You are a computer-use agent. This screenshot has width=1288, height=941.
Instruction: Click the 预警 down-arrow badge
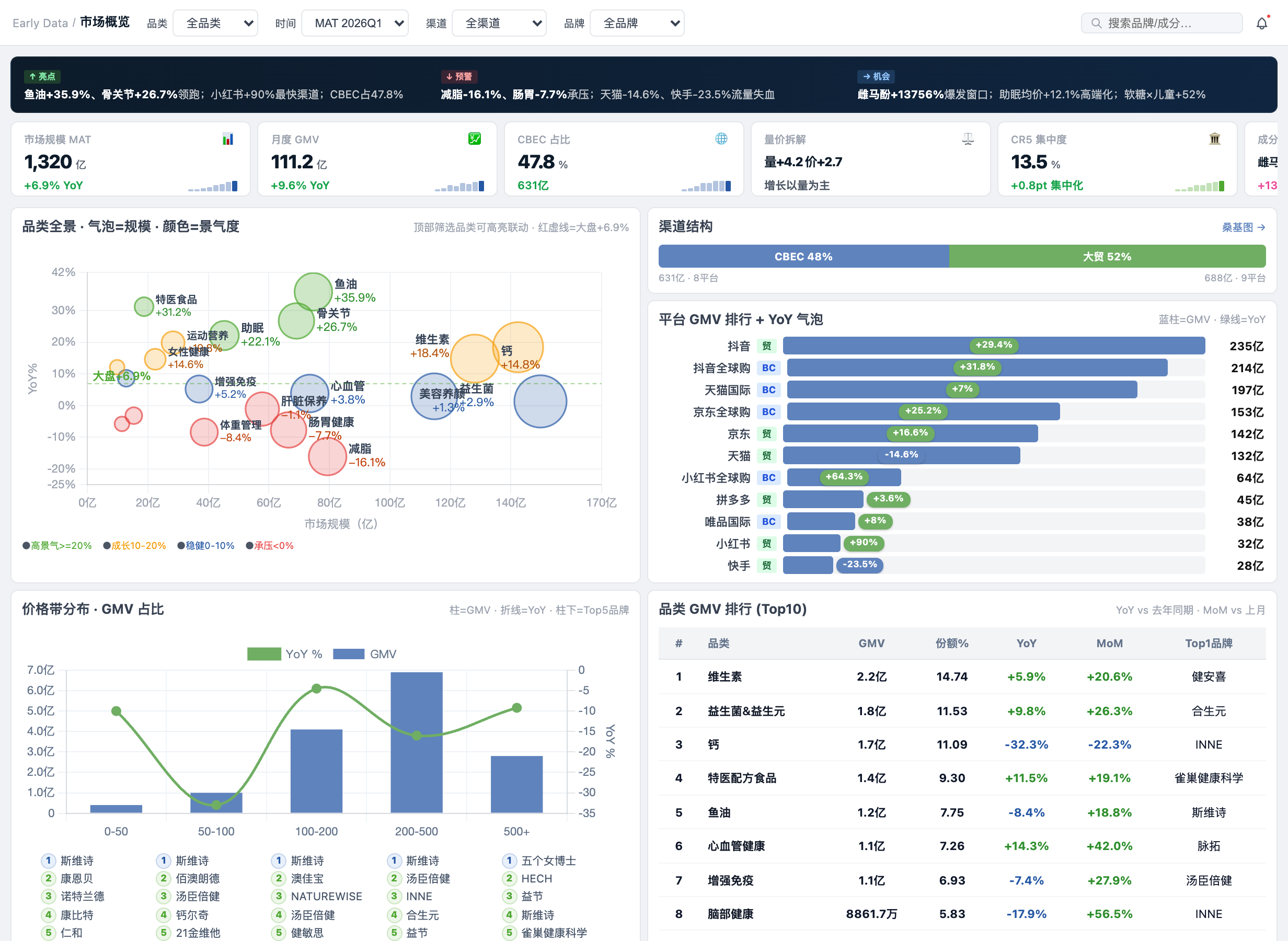pyautogui.click(x=459, y=76)
